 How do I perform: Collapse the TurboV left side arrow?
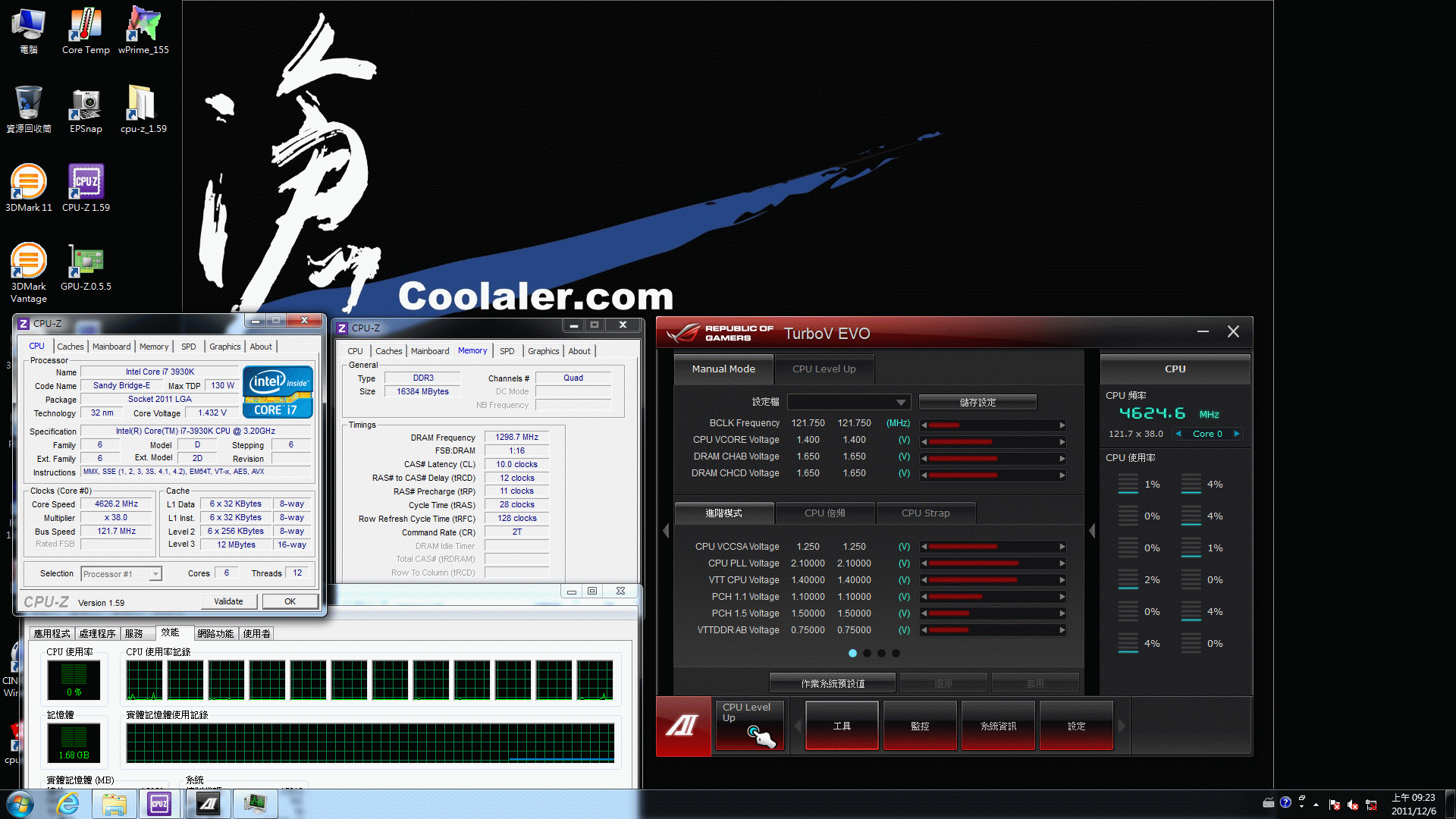click(666, 531)
